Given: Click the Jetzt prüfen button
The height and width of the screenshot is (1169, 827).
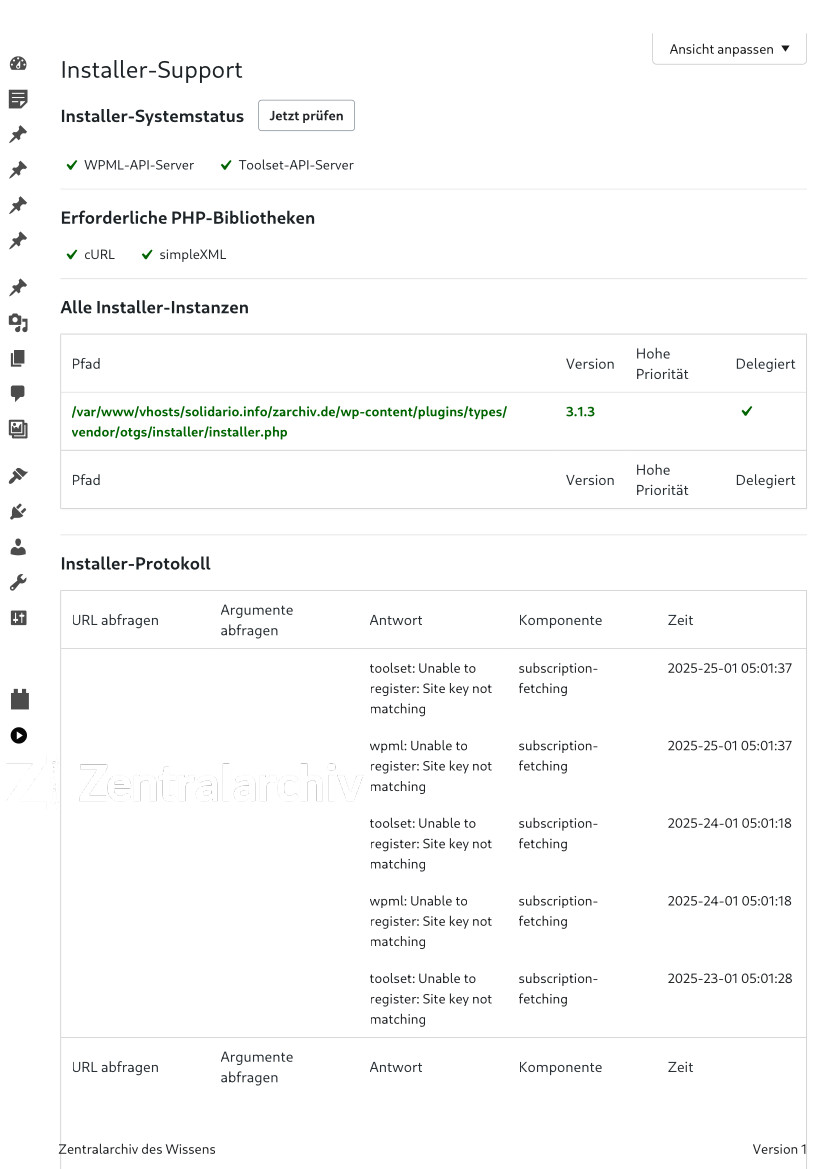Looking at the screenshot, I should click(x=306, y=116).
